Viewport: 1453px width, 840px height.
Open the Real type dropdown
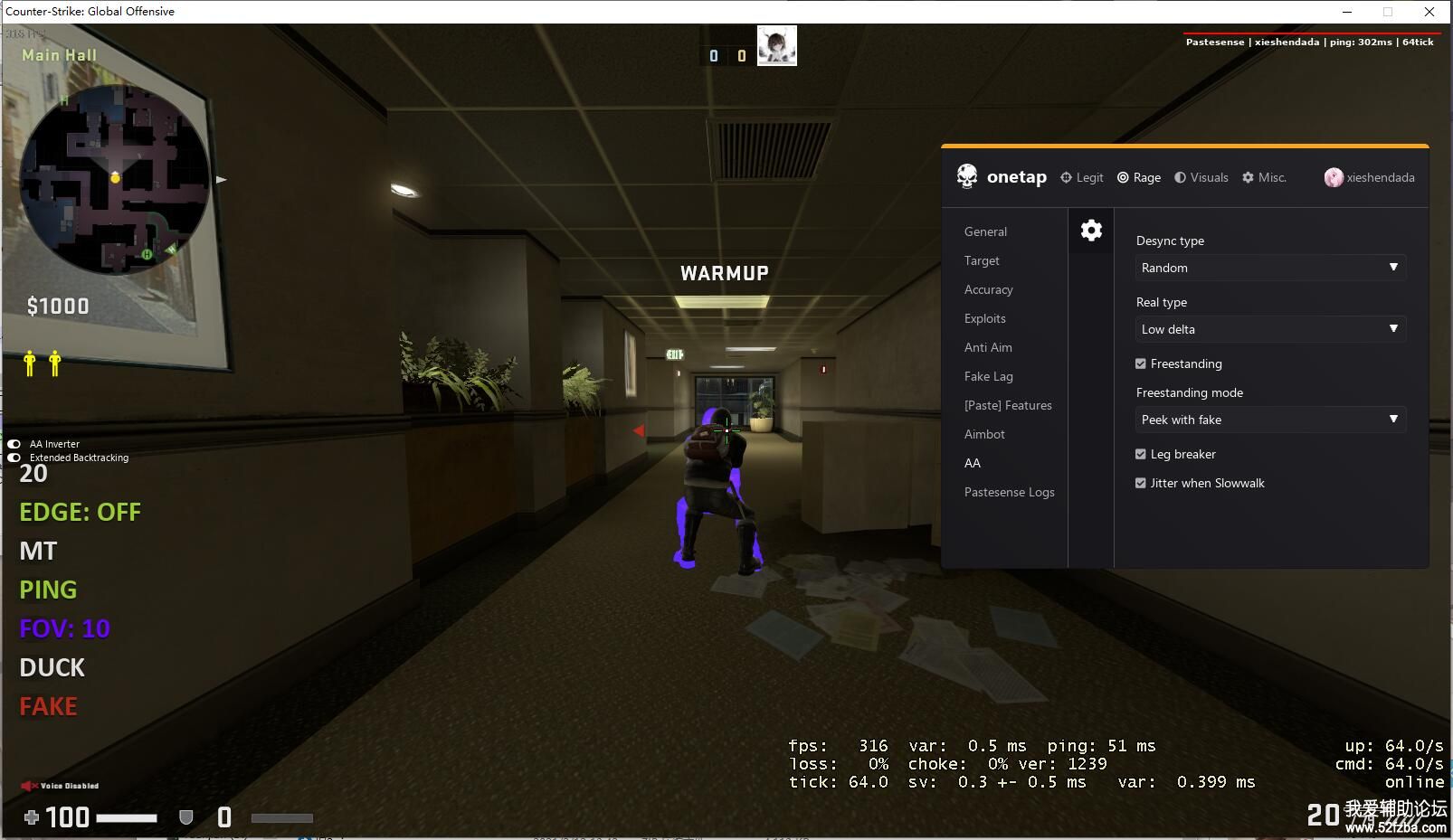[x=1270, y=329]
